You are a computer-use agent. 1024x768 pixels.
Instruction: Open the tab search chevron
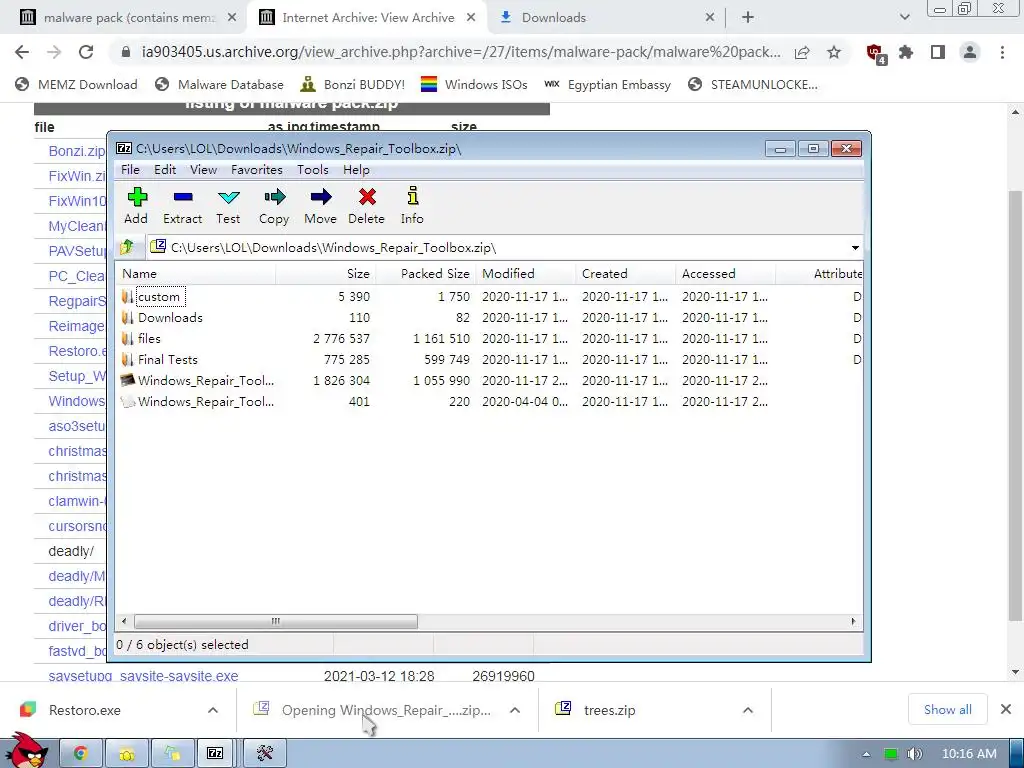tap(904, 18)
